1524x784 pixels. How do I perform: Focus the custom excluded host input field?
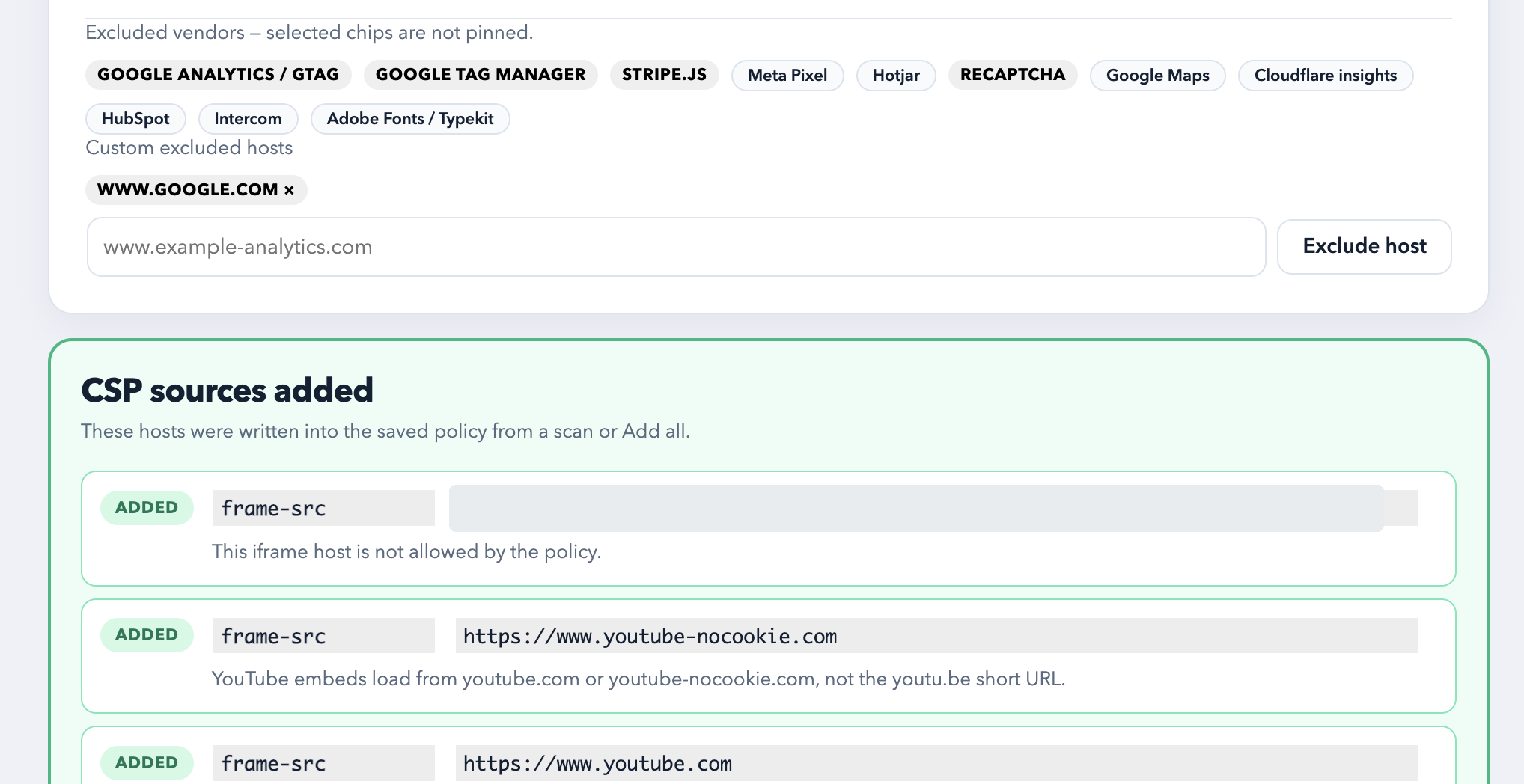tap(676, 247)
